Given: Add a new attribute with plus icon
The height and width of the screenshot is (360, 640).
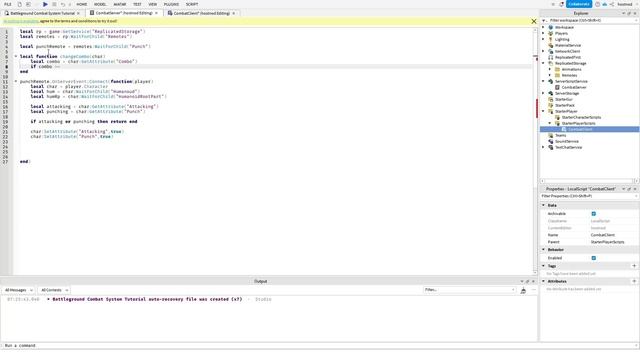Looking at the screenshot, I should click(634, 281).
